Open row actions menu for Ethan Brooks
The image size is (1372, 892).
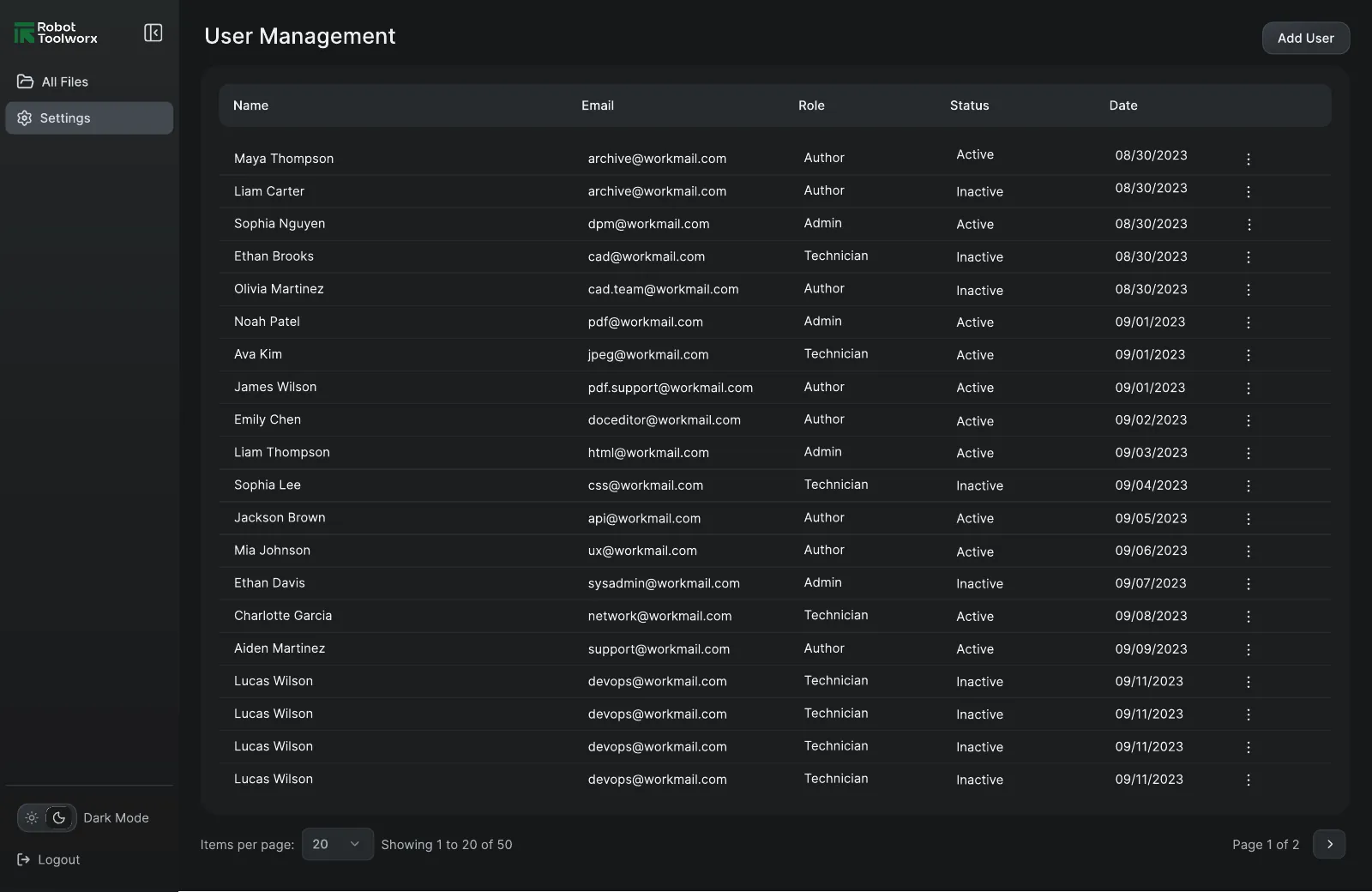coord(1249,256)
